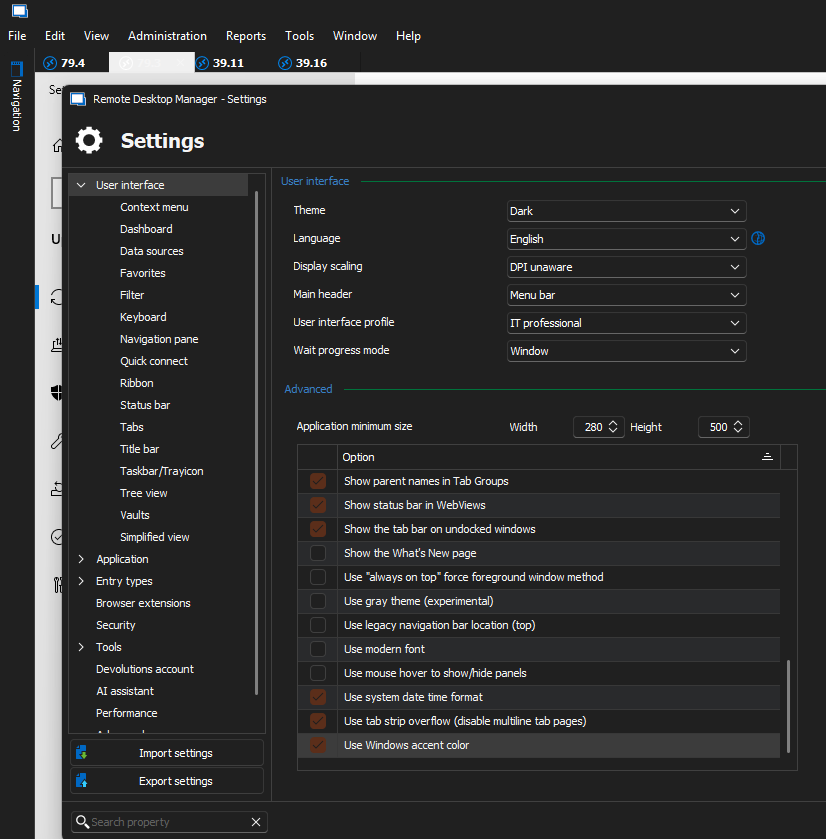This screenshot has height=839, width=826.
Task: Open the Reports menu
Action: pos(246,36)
